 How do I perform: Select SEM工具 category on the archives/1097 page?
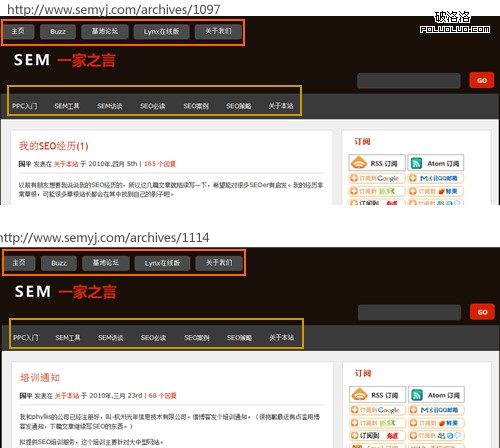[67, 106]
